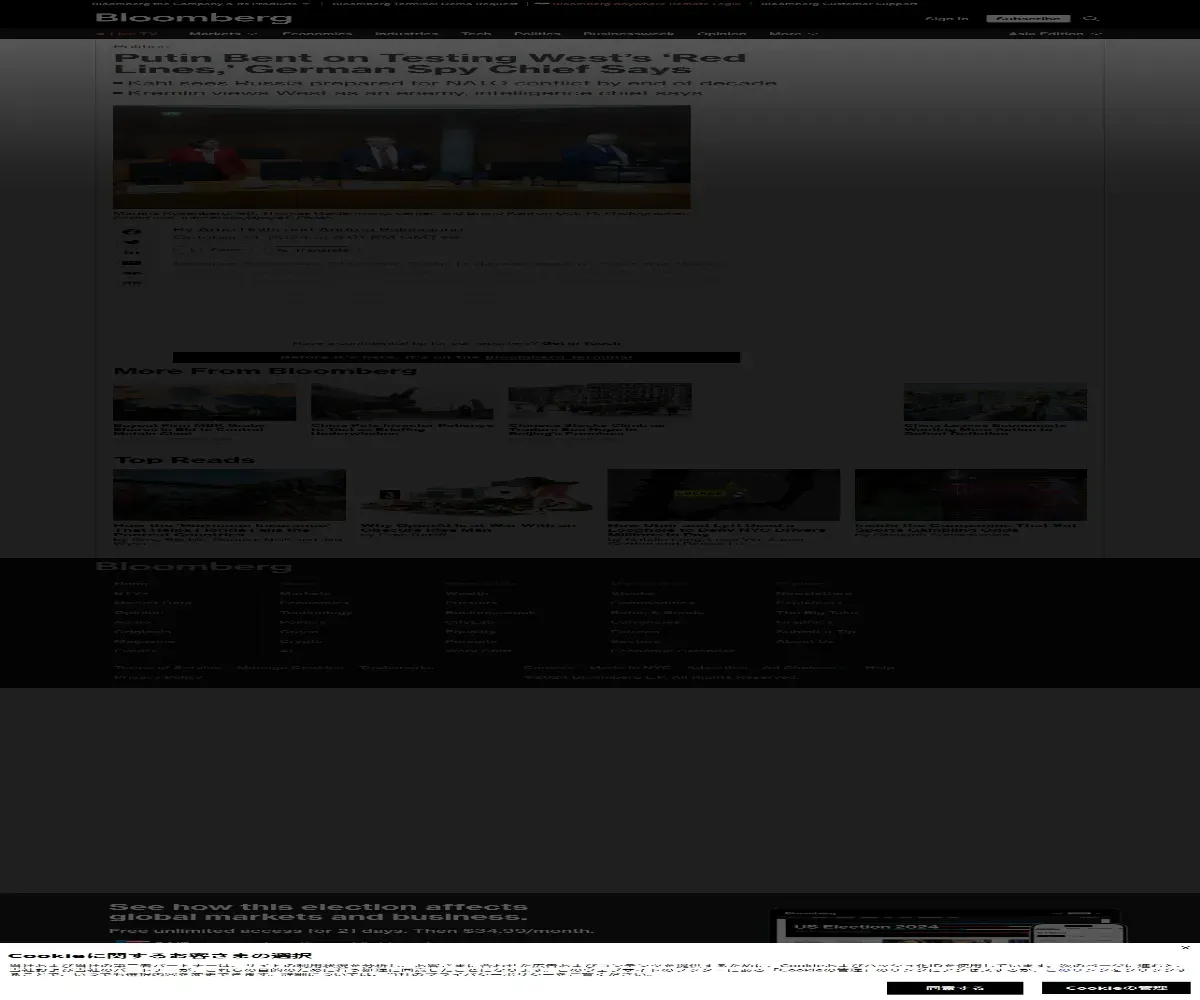The width and height of the screenshot is (1200, 1000).
Task: Click the Subscribe button in header
Action: (1028, 18)
